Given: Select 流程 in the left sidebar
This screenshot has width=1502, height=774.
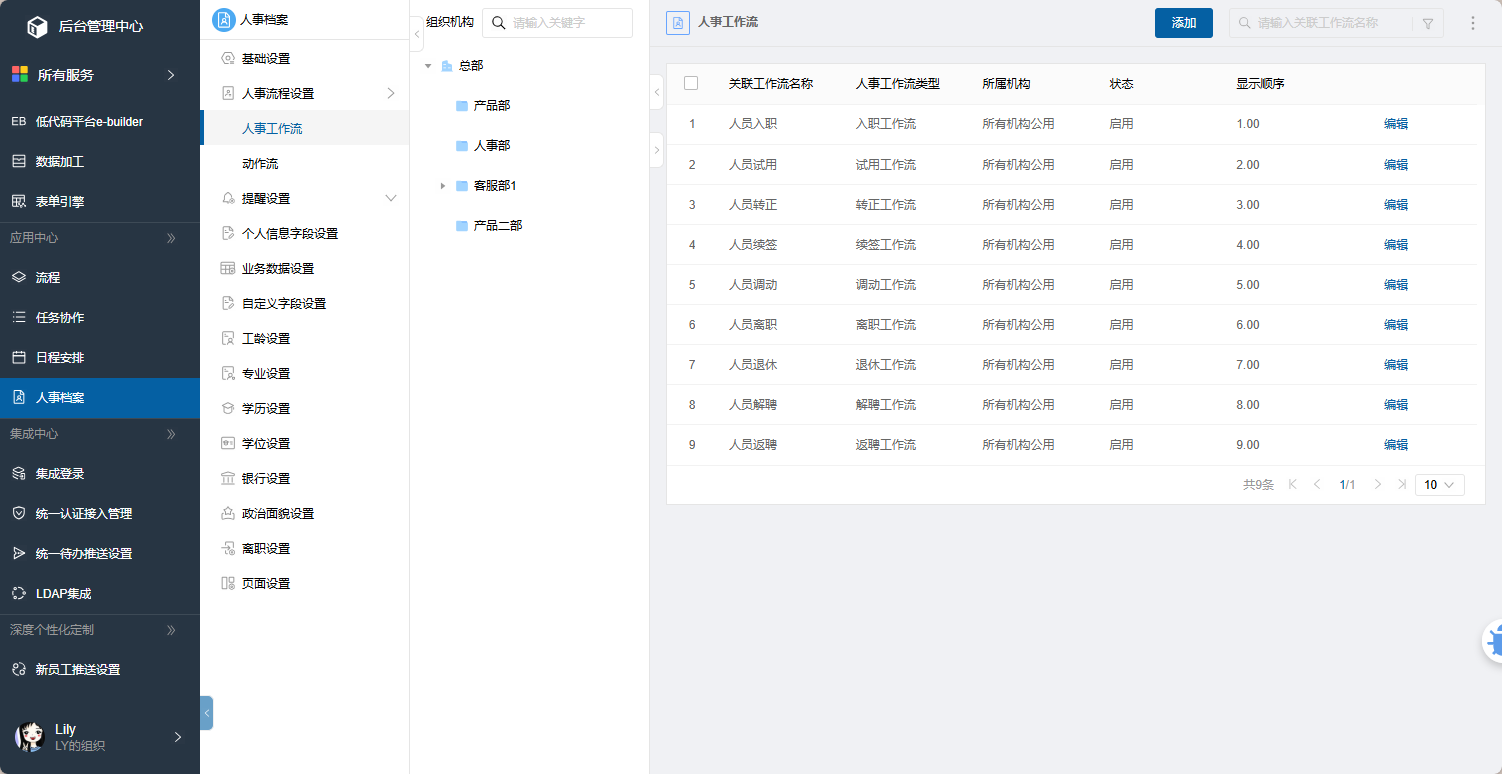Looking at the screenshot, I should (48, 277).
